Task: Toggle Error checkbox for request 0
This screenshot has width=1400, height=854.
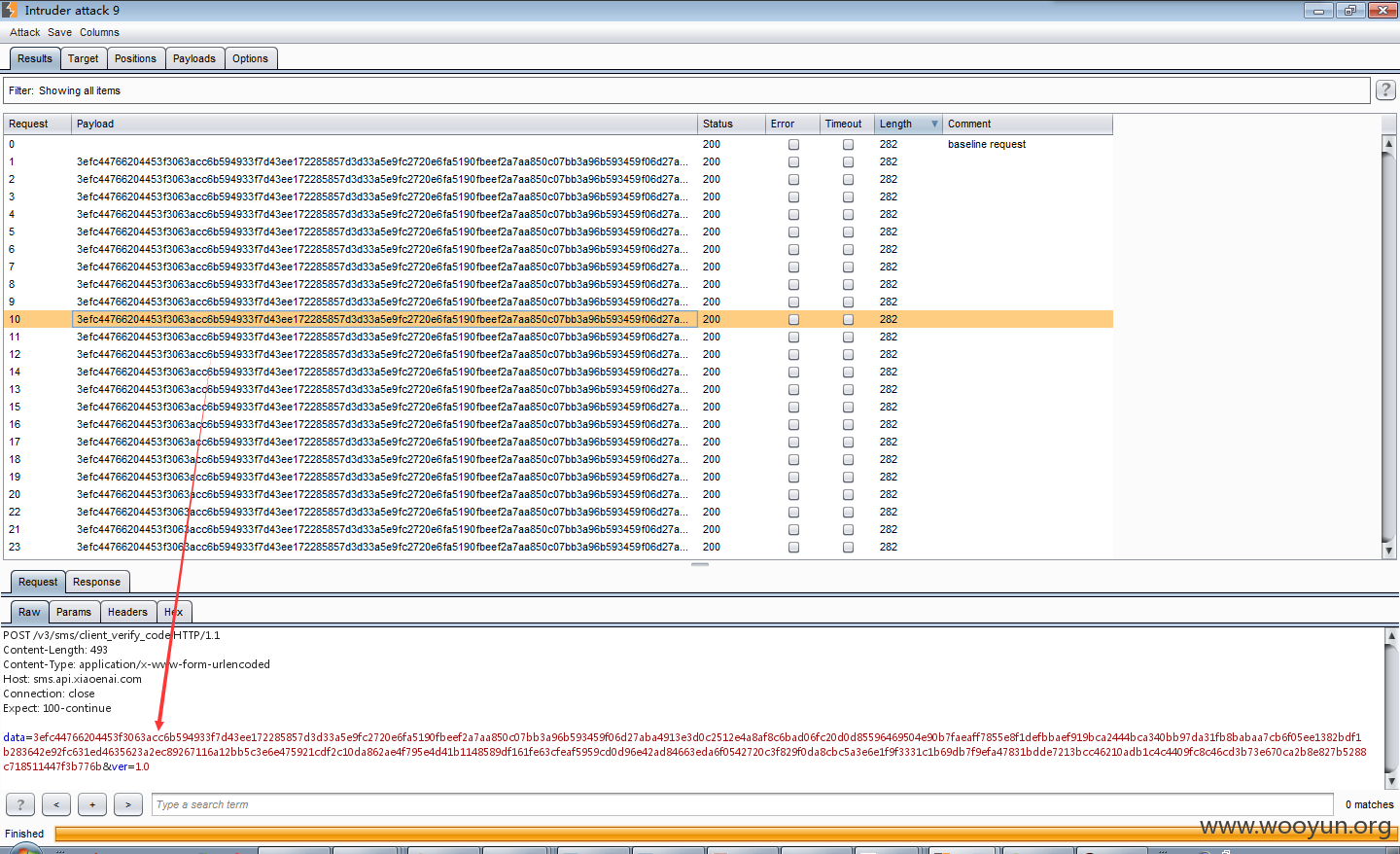Action: [793, 144]
